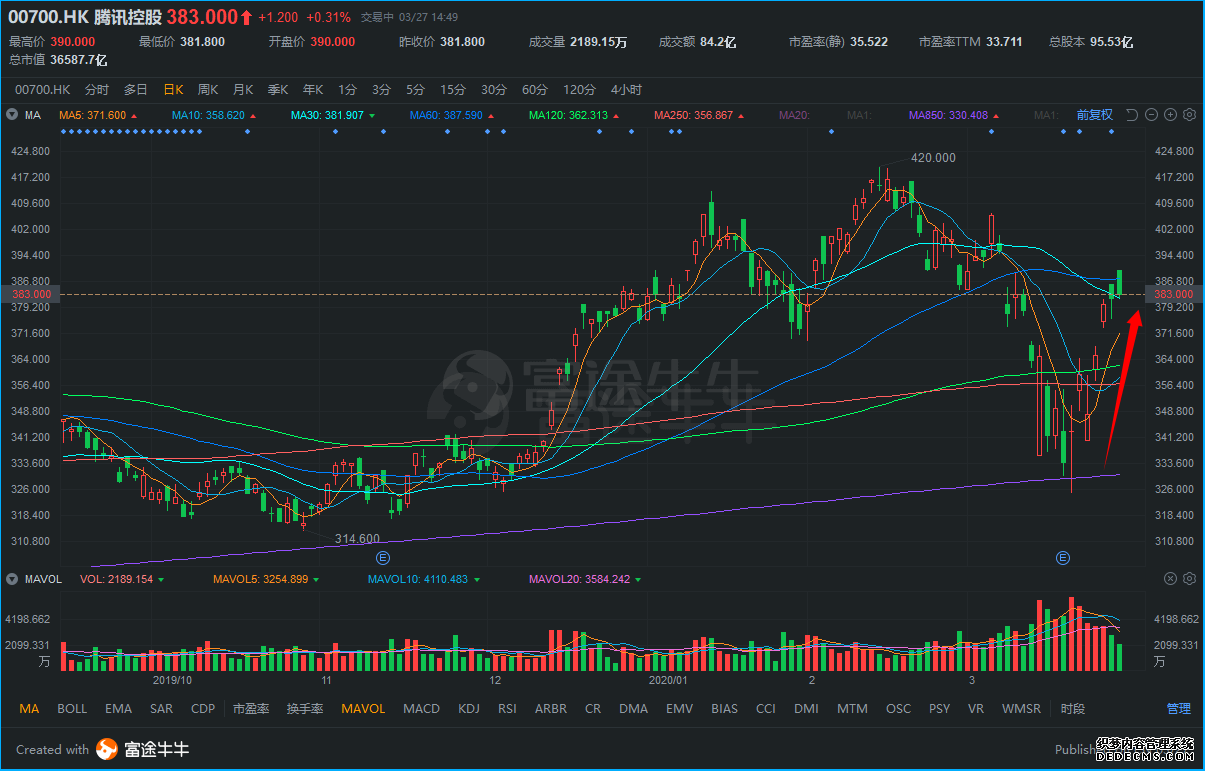The width and height of the screenshot is (1205, 771).
Task: Switch to the 60分 chart period
Action: pos(535,89)
